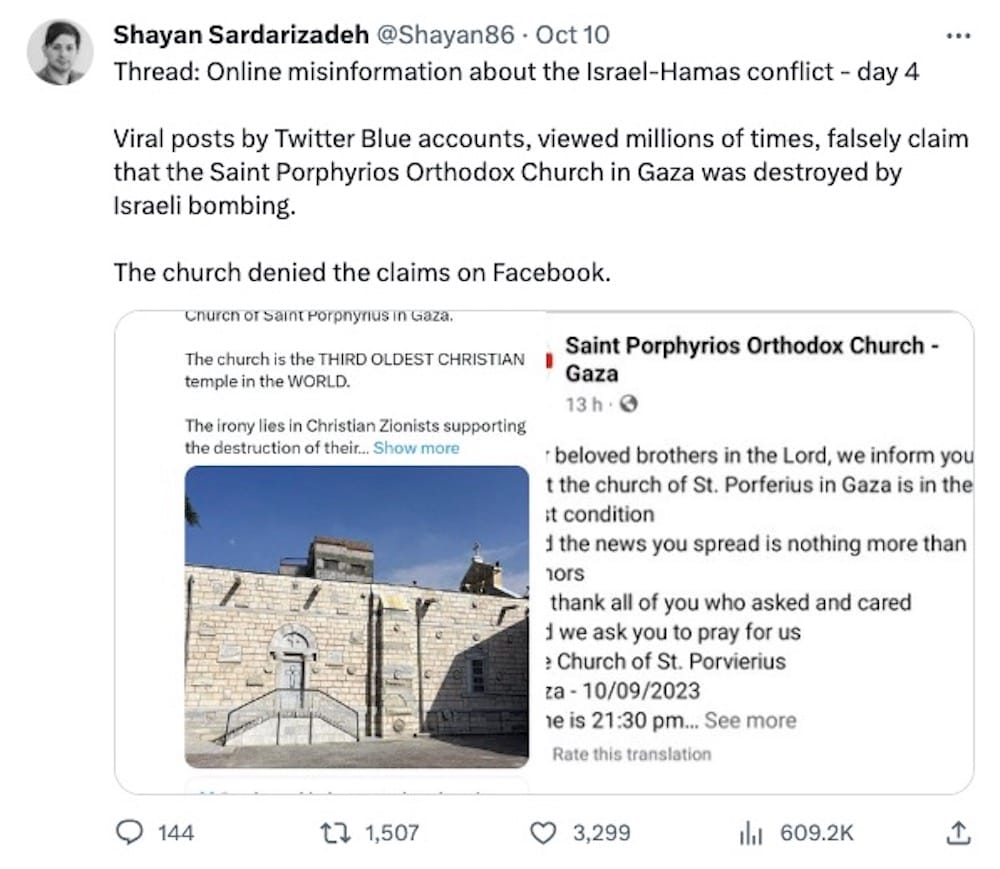Click the 609.2K views count
The image size is (1000, 869).
pos(816,832)
